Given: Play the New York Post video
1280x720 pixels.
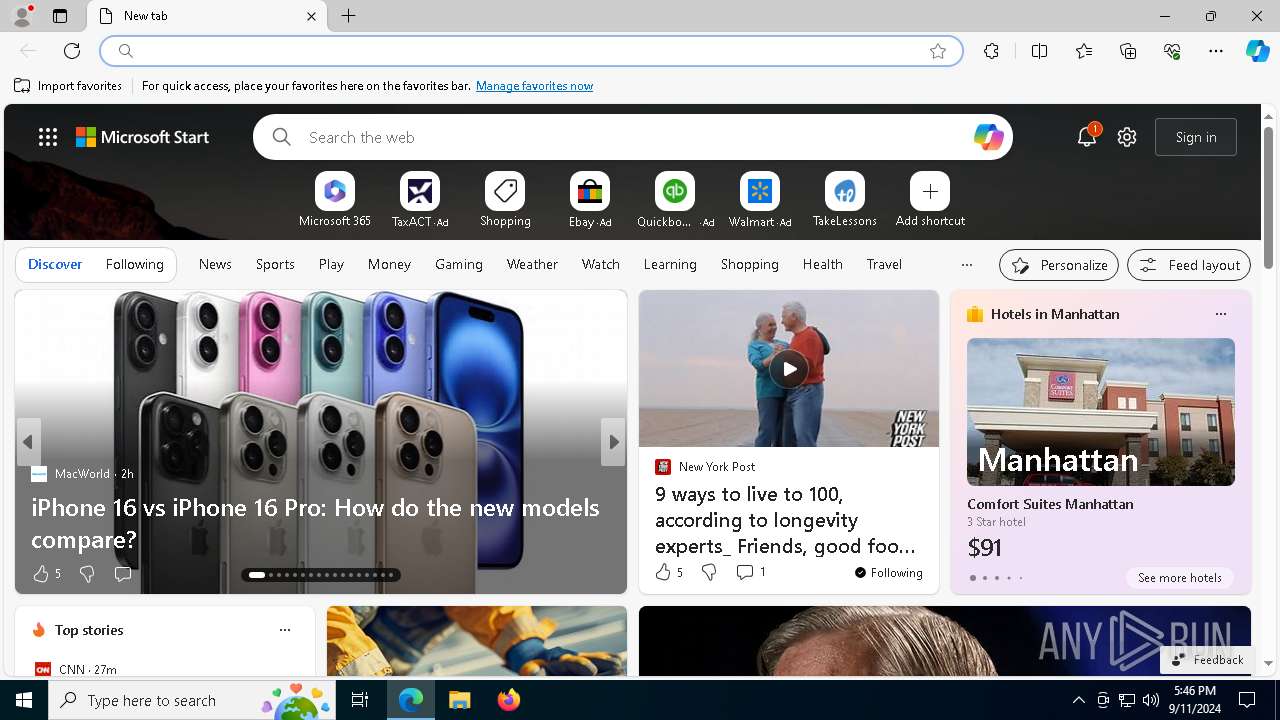Looking at the screenshot, I should (789, 369).
